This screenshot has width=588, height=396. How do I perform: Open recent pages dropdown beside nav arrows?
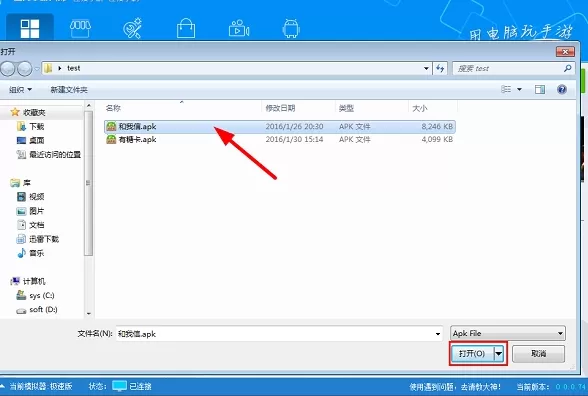pos(37,69)
